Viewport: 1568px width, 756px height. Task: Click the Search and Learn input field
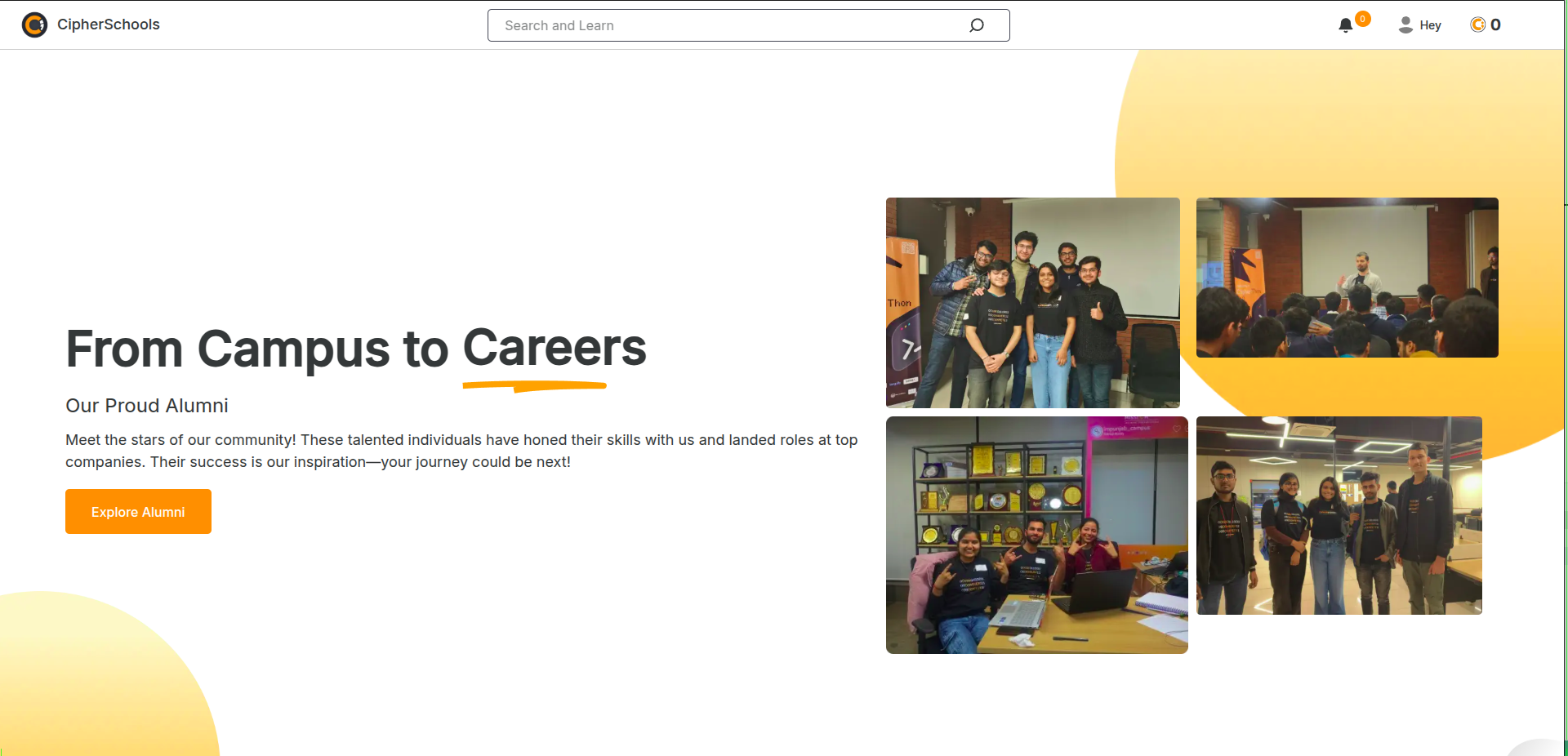pyautogui.click(x=735, y=25)
